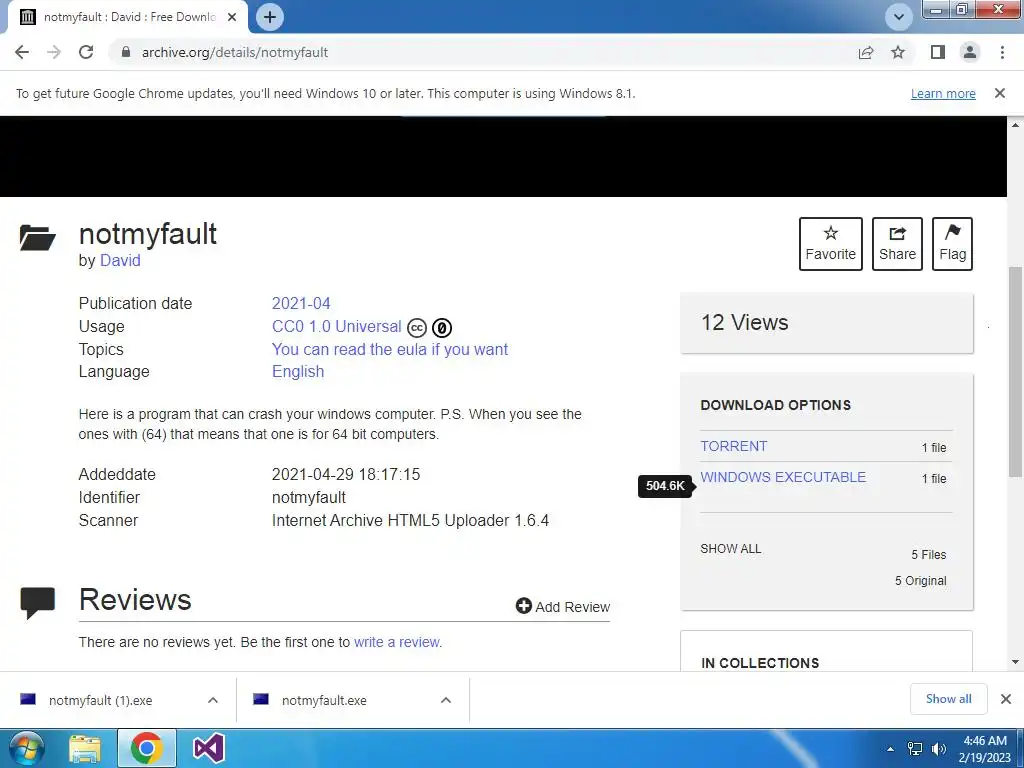Click network icon in system tray
1024x768 pixels.
[915, 749]
